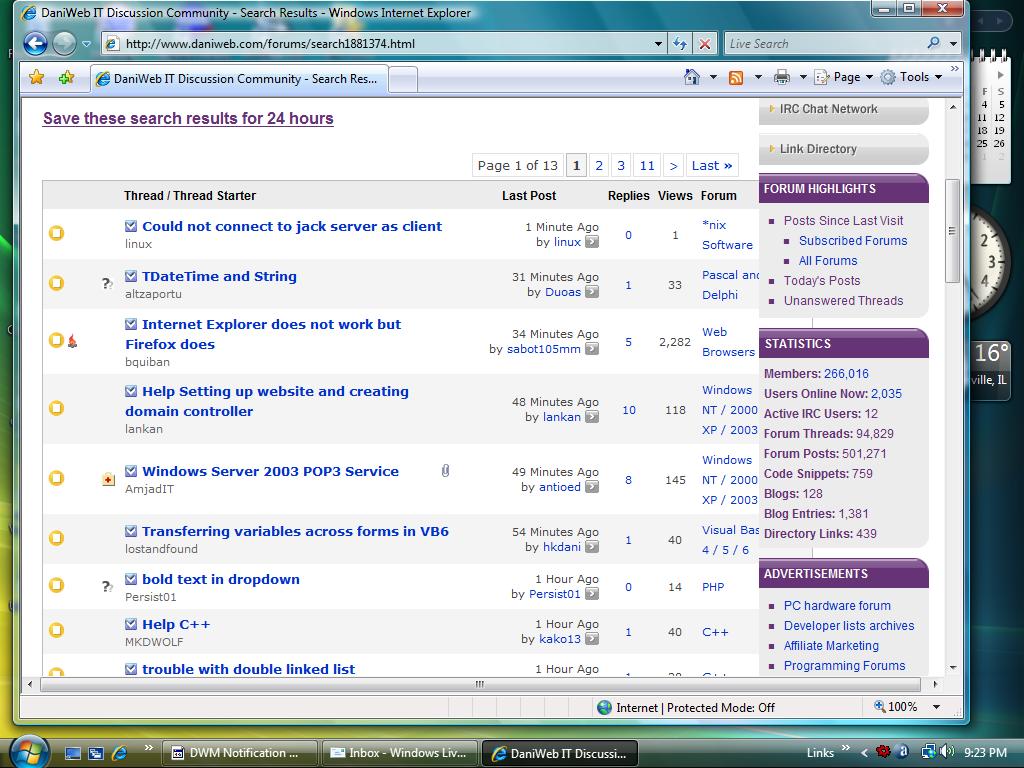Open the Recent Pages dropdown beside Forward
Viewport: 1024px width, 768px height.
(x=86, y=44)
